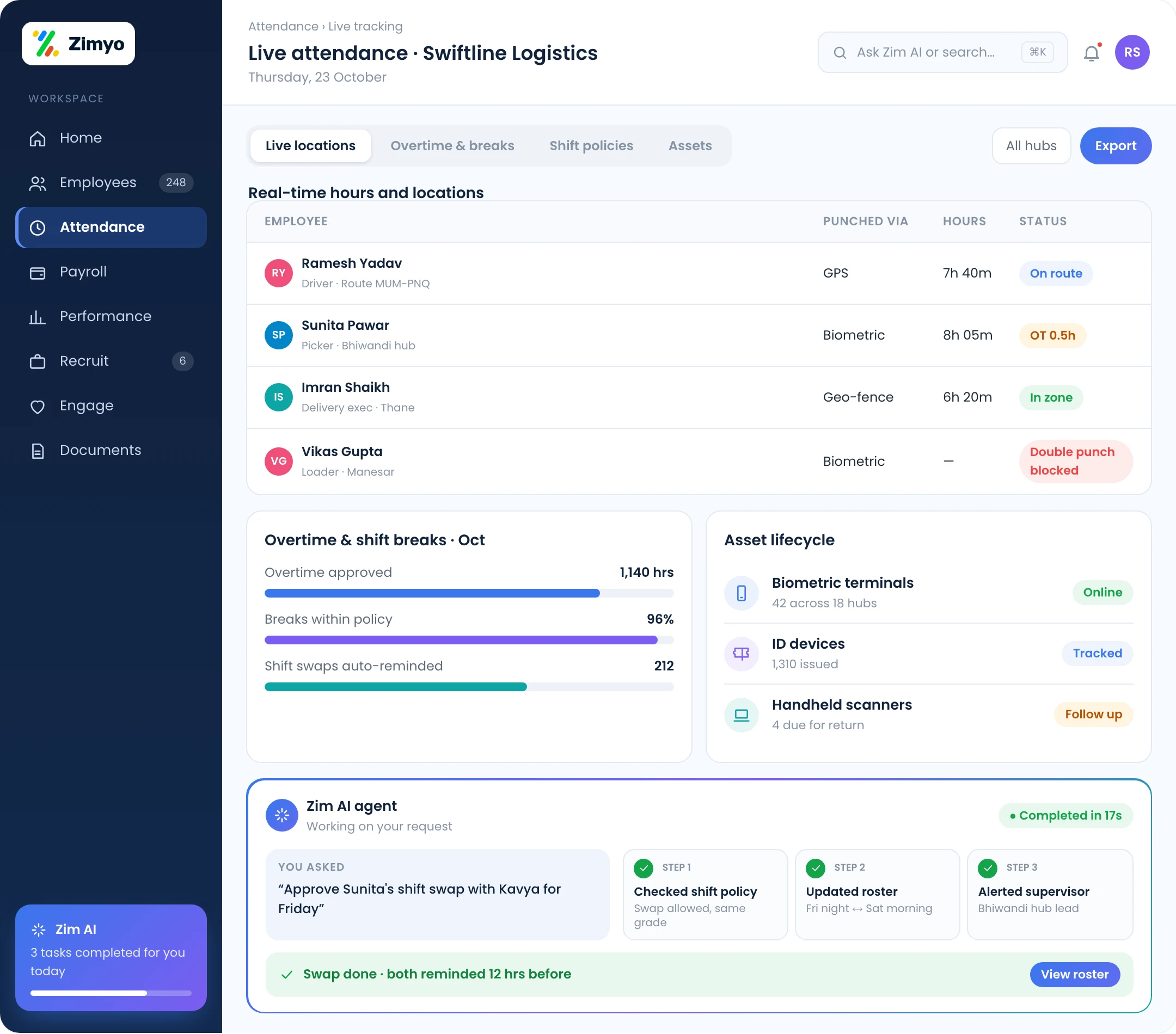Open the All hubs filter dropdown

point(1031,146)
